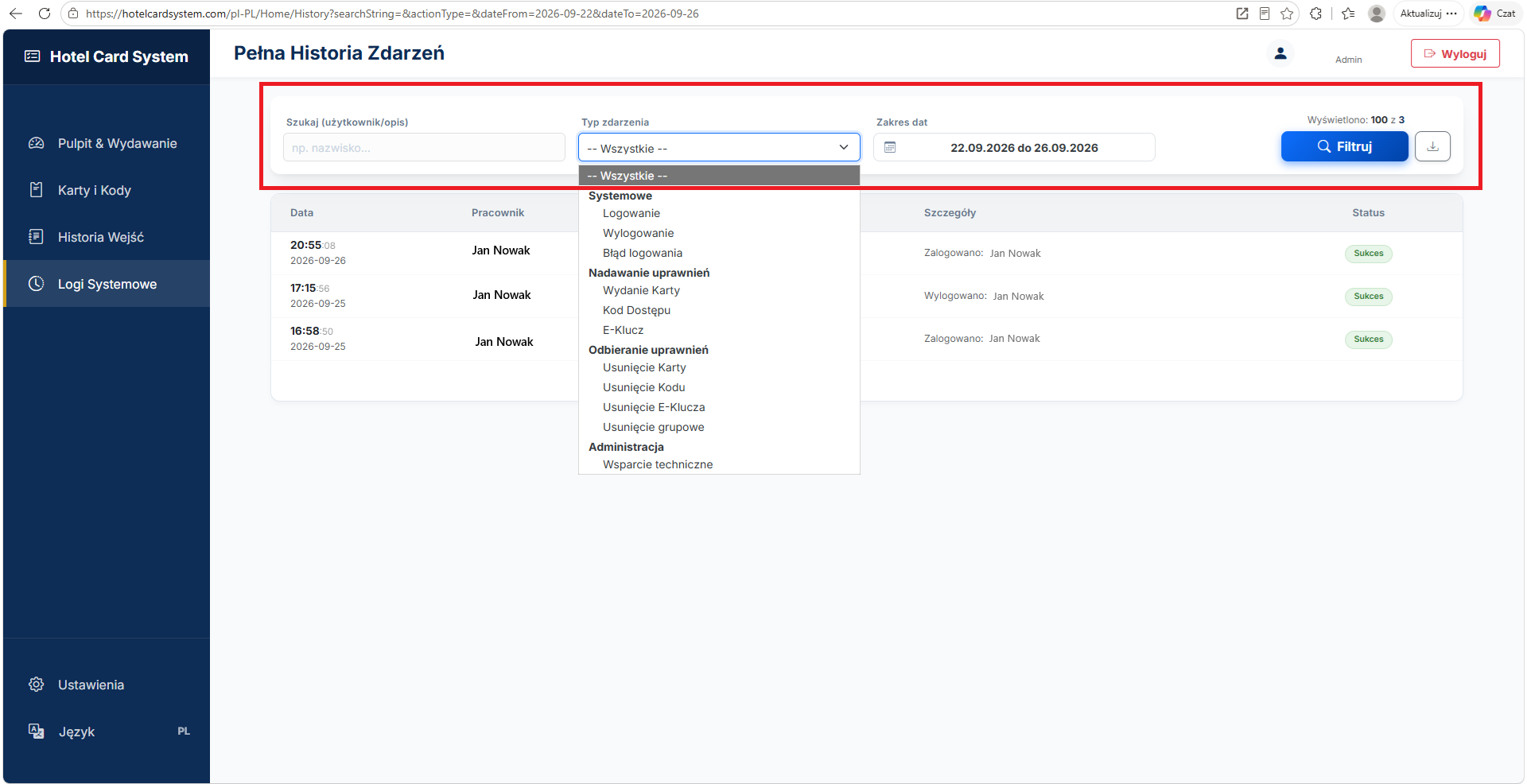
Task: Click the Status column header
Action: click(x=1368, y=213)
